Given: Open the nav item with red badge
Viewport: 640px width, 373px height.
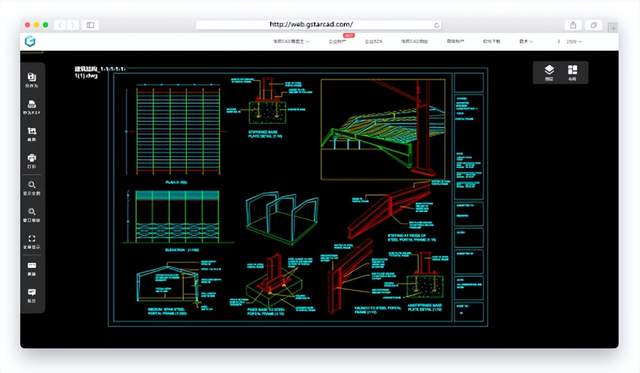Looking at the screenshot, I should [338, 42].
